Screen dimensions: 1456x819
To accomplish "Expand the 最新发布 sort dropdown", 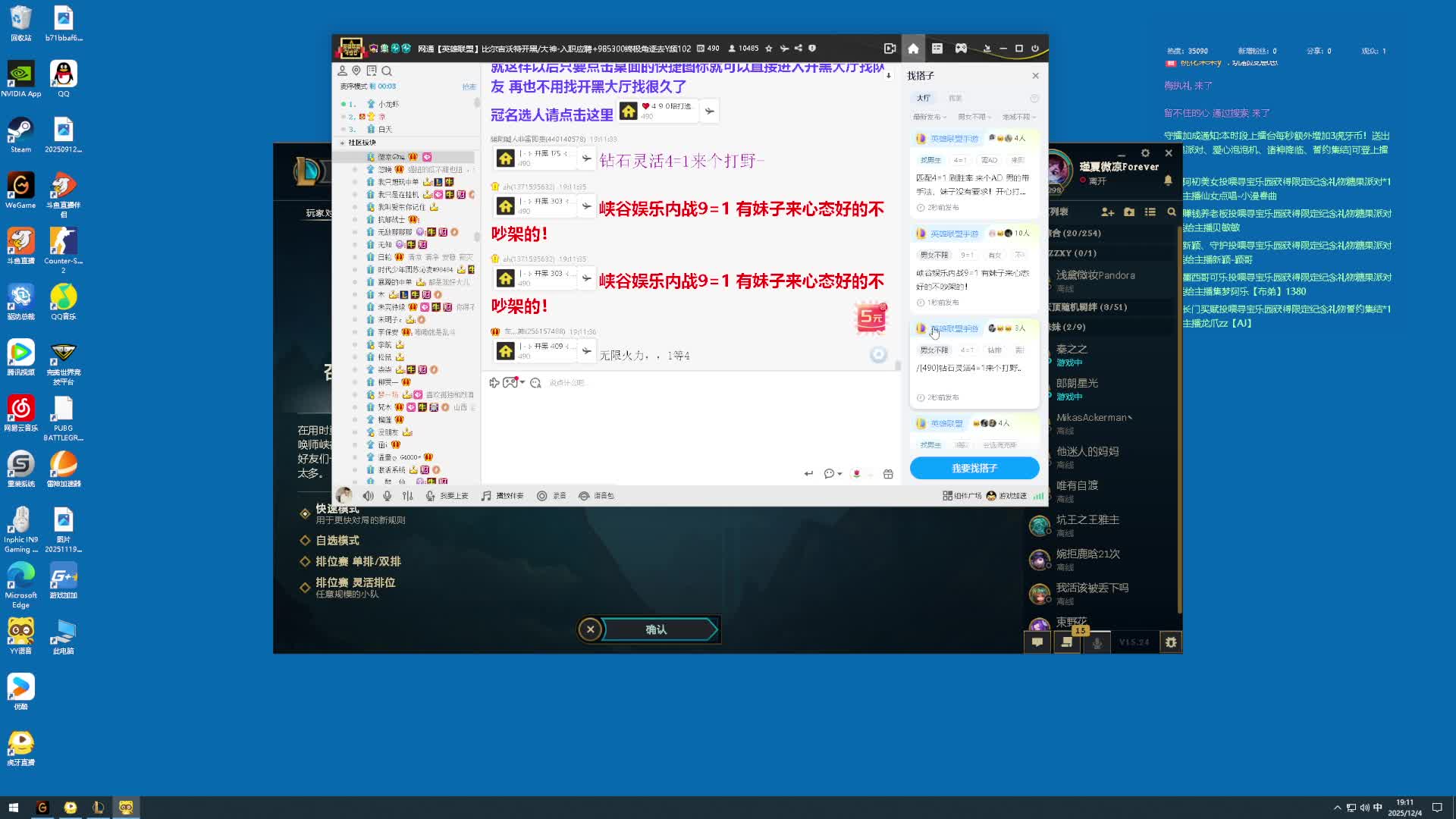I will (930, 118).
